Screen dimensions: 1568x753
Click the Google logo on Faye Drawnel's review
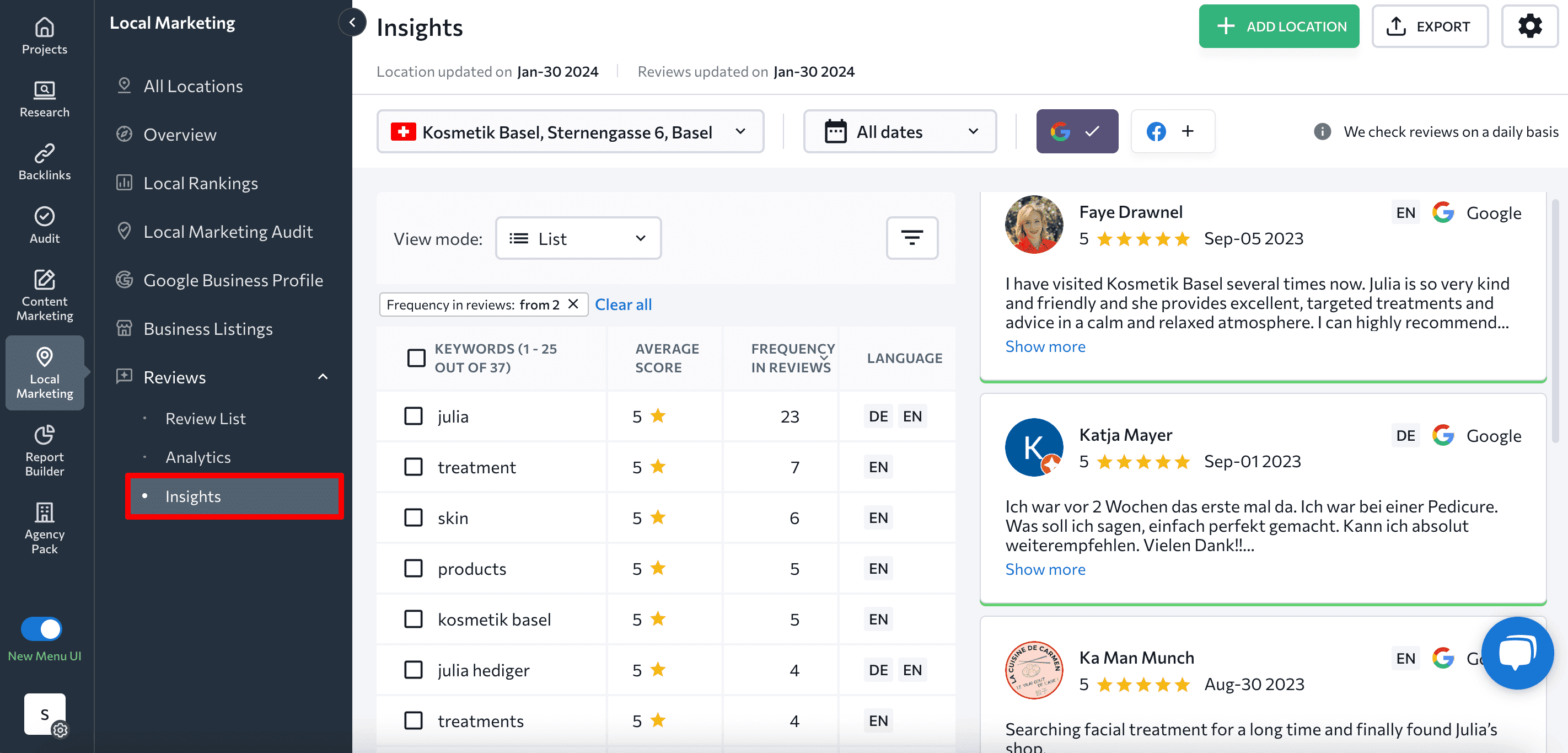(x=1443, y=212)
